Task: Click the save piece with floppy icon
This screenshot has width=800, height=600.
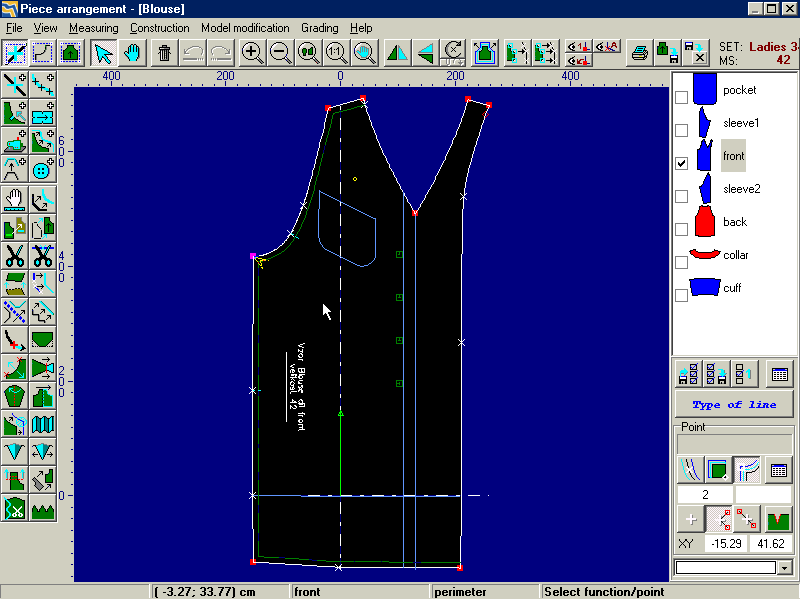Action: [667, 53]
